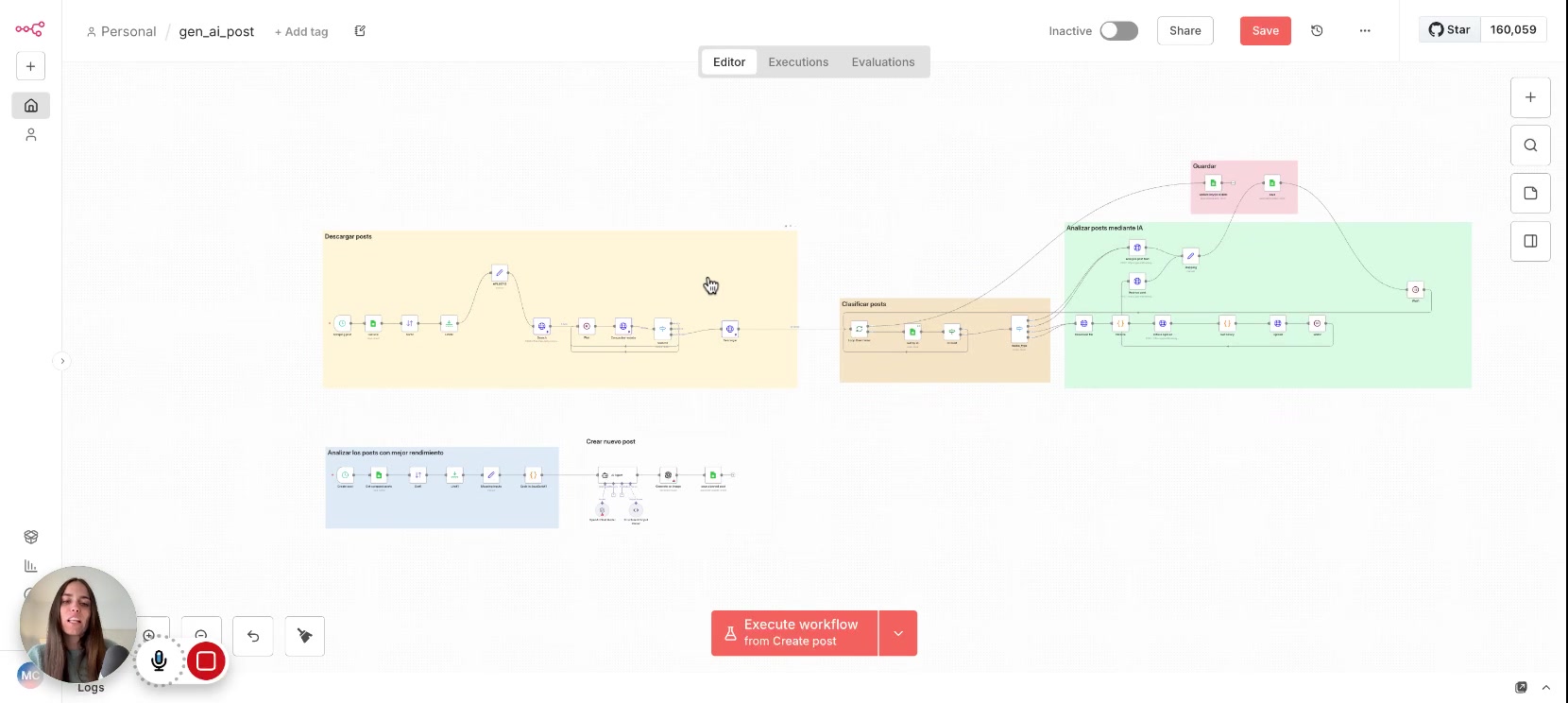Go to the home overview icon
Image resolution: width=1568 pixels, height=703 pixels.
click(31, 106)
